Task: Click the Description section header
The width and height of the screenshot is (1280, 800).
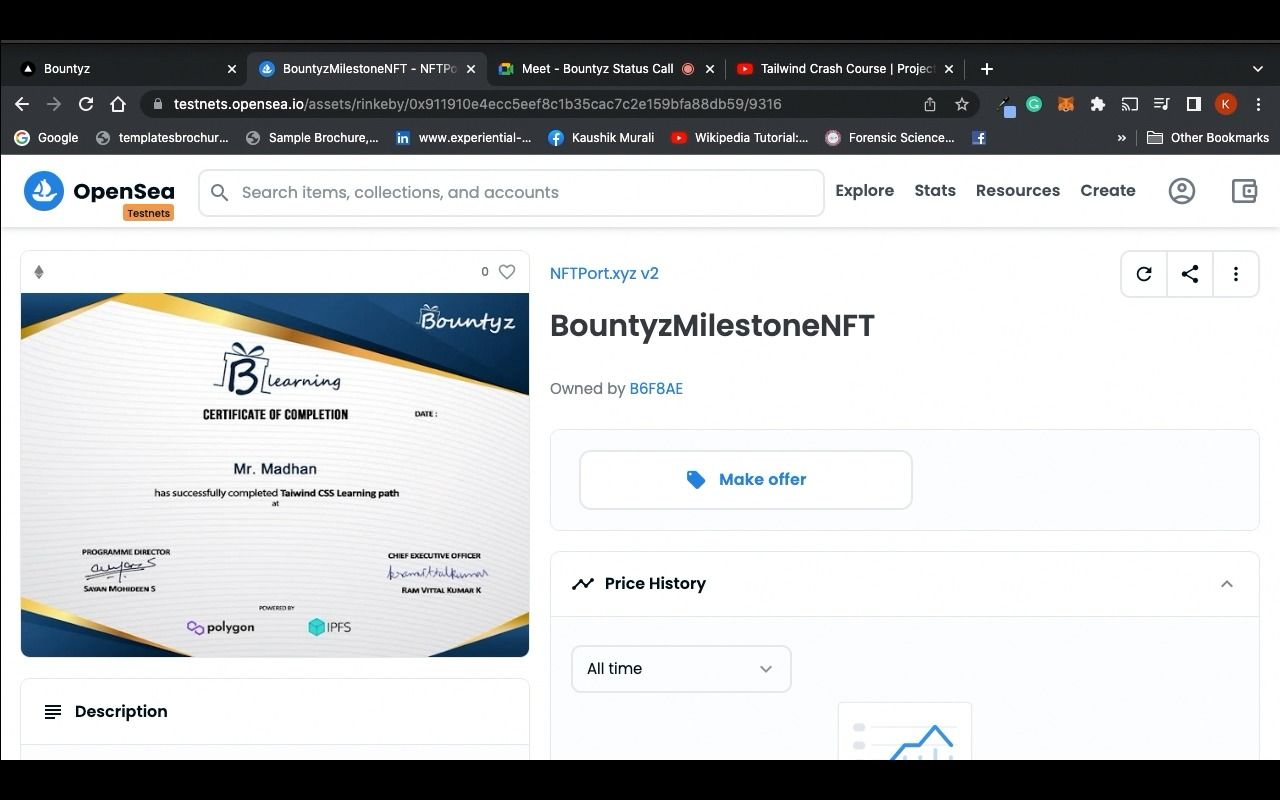Action: 275,712
